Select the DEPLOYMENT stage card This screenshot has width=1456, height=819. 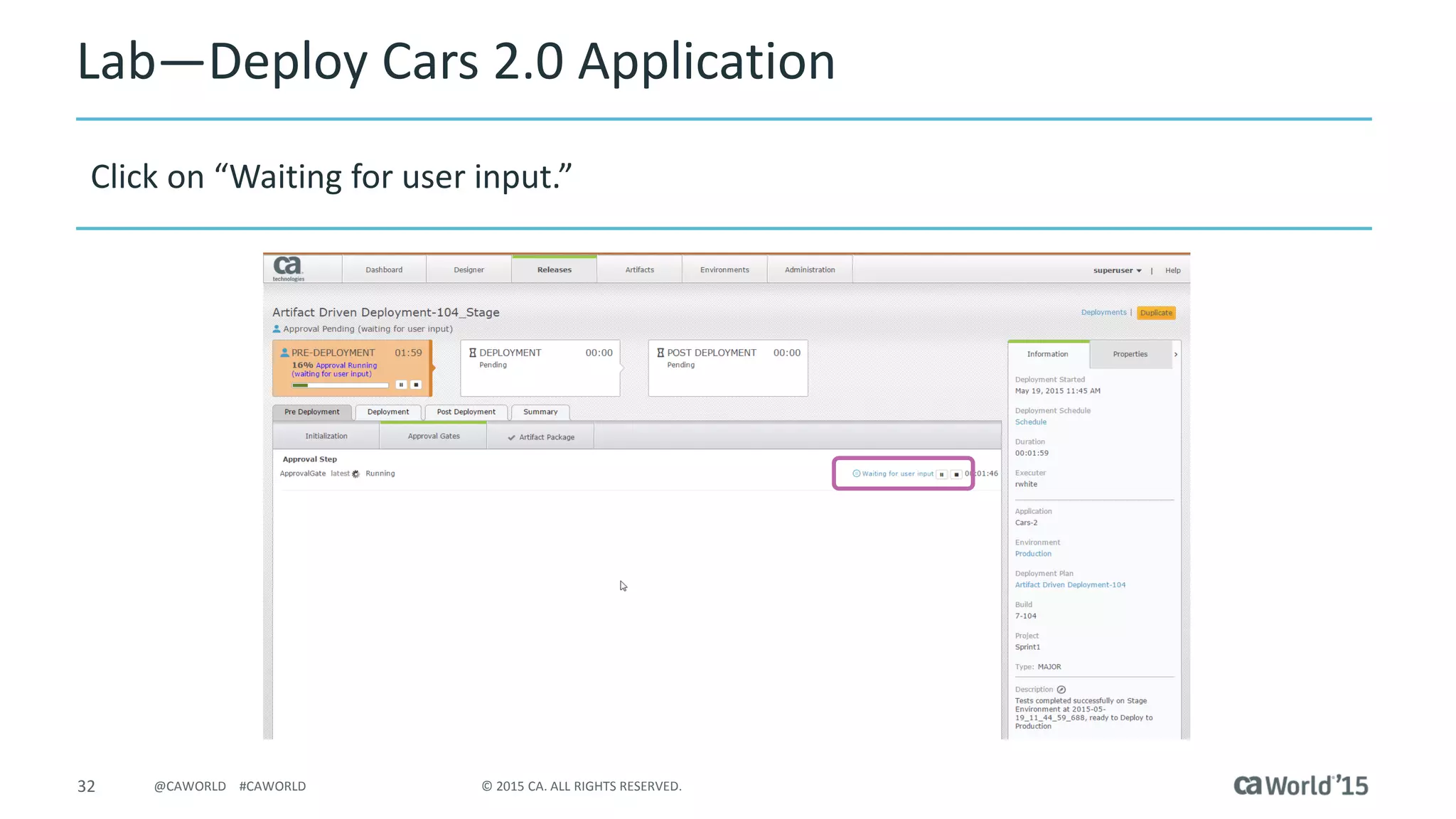(540, 368)
